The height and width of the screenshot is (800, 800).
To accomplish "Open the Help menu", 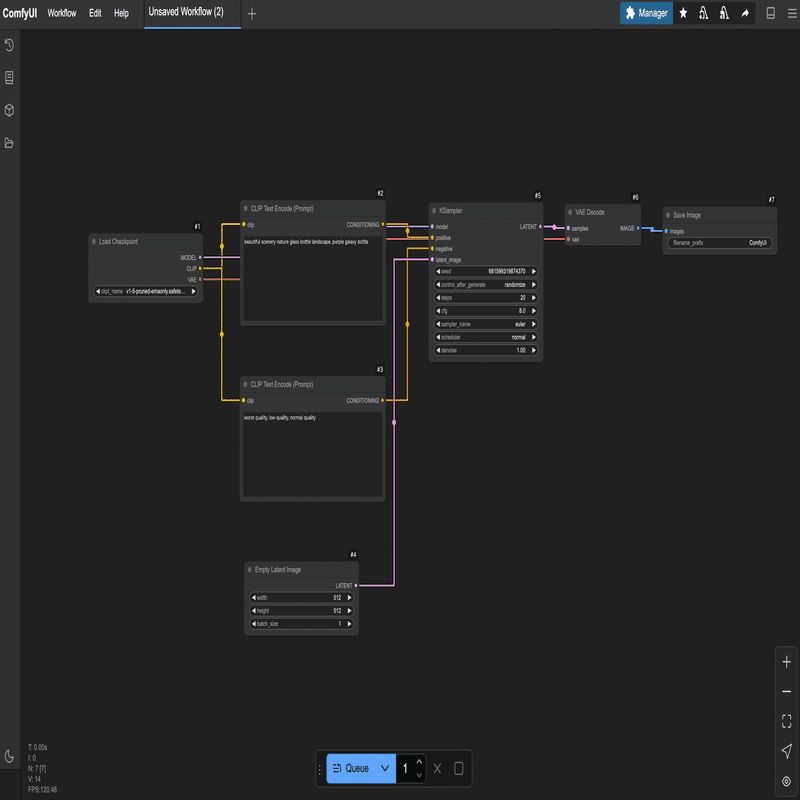I will pyautogui.click(x=121, y=13).
